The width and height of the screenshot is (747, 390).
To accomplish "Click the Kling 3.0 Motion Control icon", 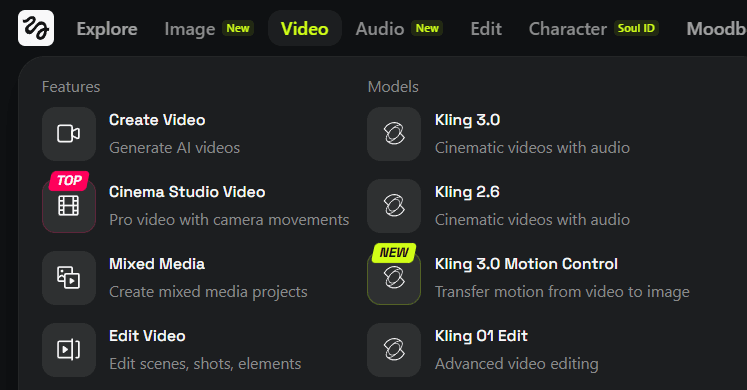I will pos(394,278).
